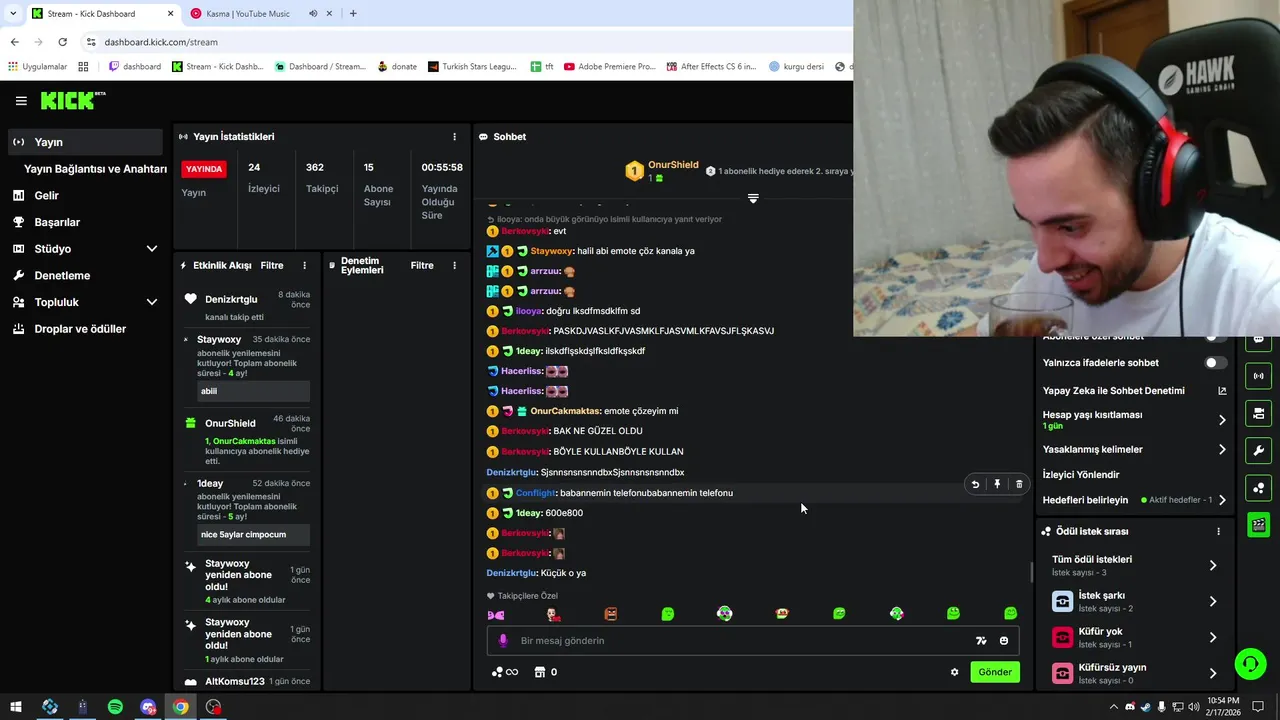1280x720 pixels.
Task: Click the translate icon in chat input
Action: point(981,641)
